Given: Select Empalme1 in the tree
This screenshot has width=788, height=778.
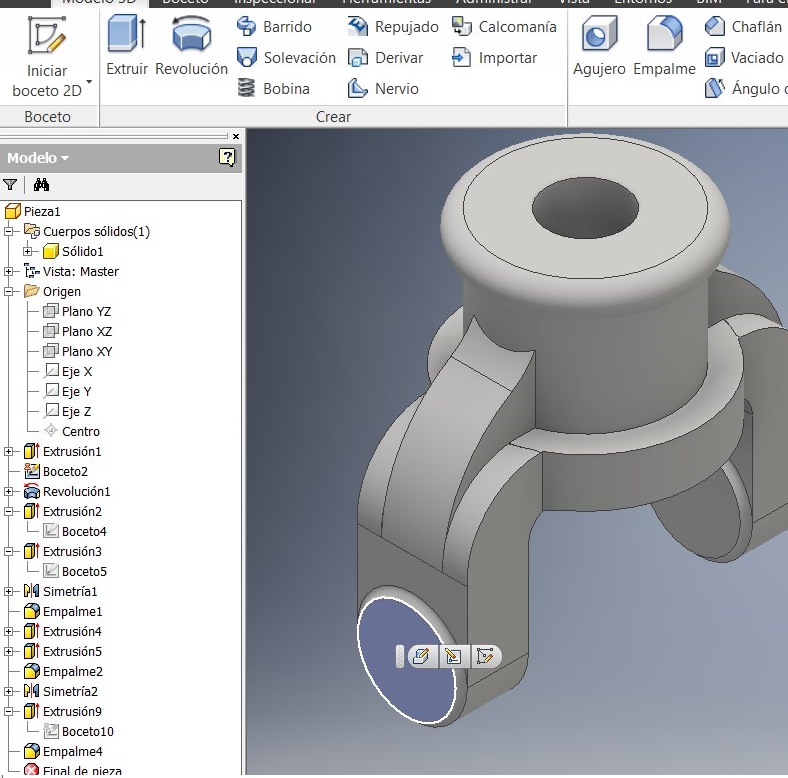Looking at the screenshot, I should click(63, 611).
